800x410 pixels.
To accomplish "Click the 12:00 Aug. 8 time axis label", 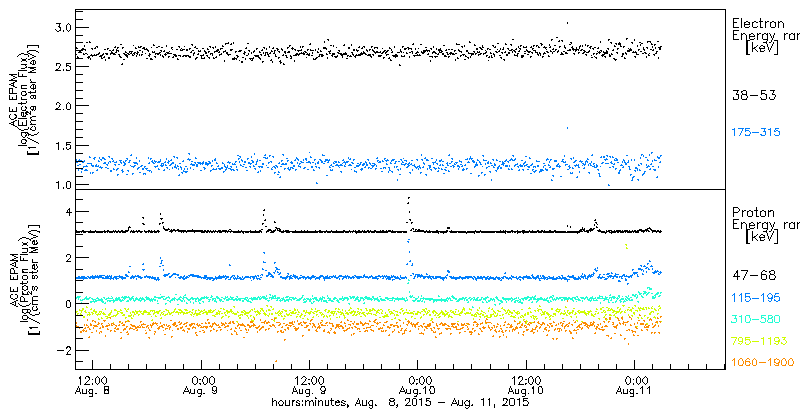I will pyautogui.click(x=93, y=386).
